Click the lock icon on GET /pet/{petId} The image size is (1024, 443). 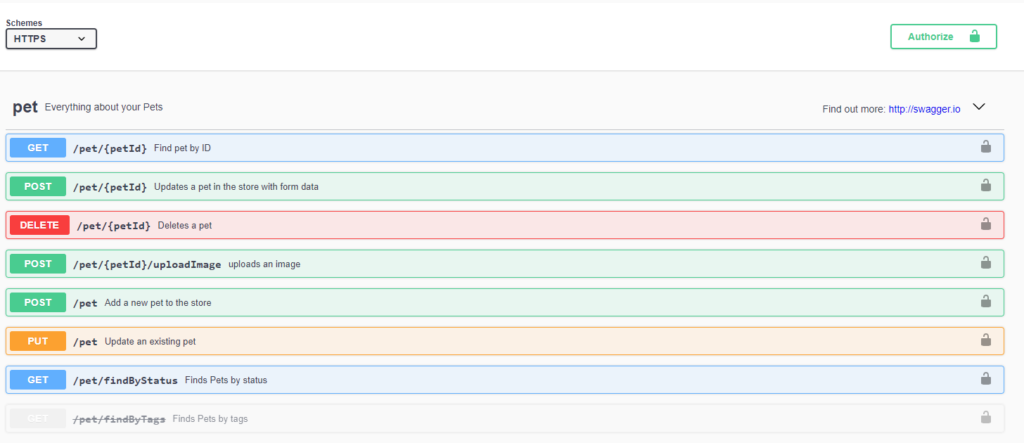(x=985, y=148)
